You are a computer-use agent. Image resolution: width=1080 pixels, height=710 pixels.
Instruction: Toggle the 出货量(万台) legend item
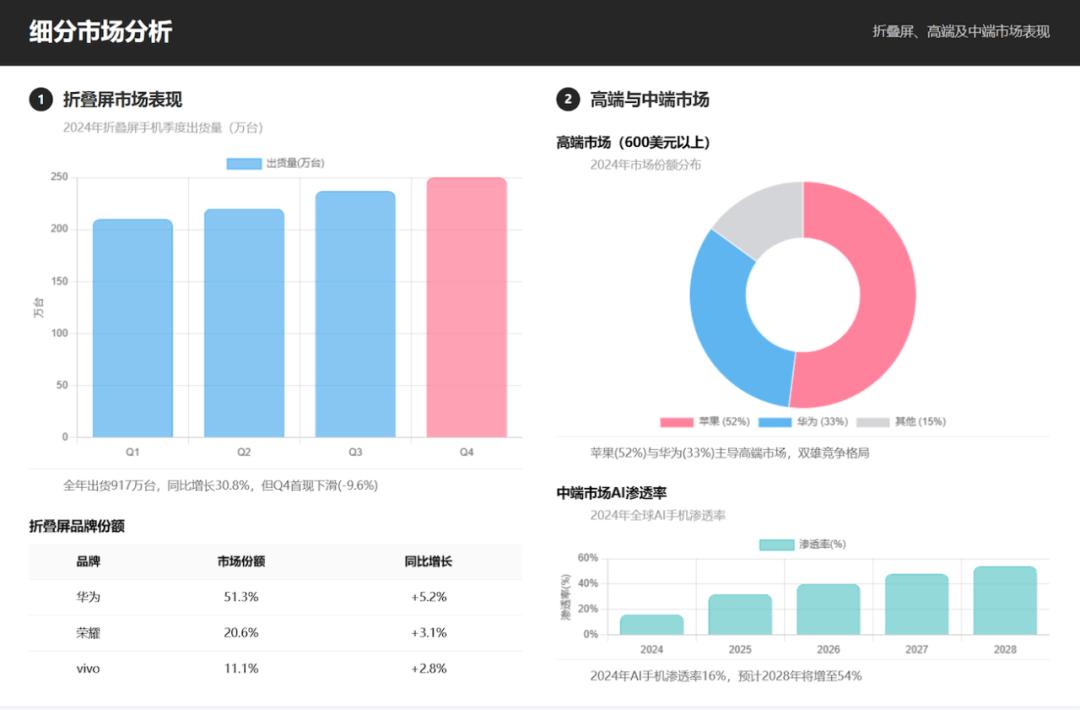tap(276, 163)
